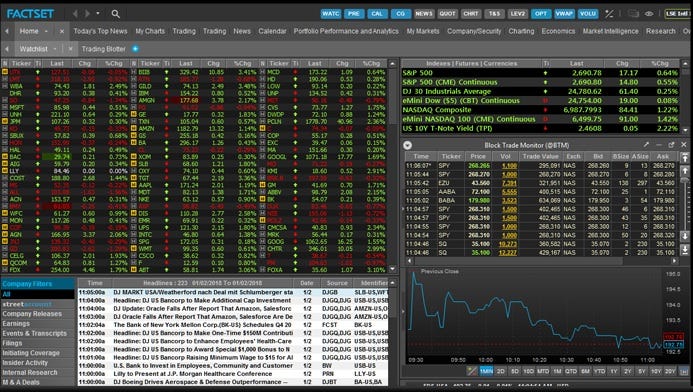This screenshot has width=693, height=392.
Task: Open volume link 5,555 for AABA
Action: 509,192
